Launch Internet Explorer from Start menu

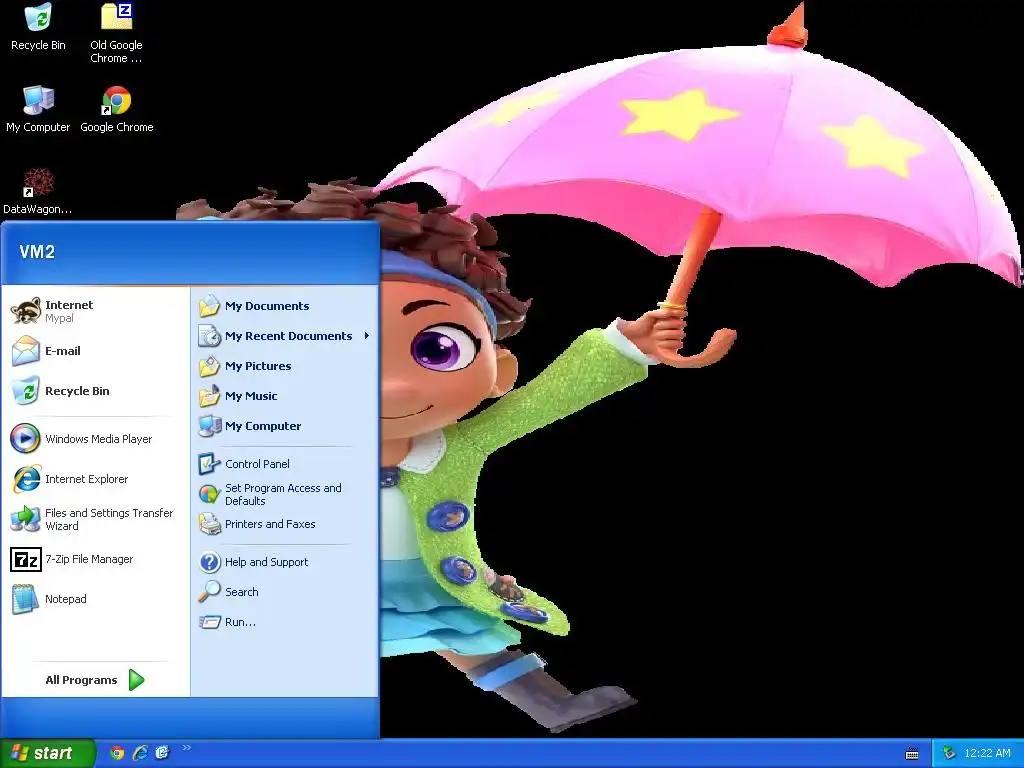[25, 479]
